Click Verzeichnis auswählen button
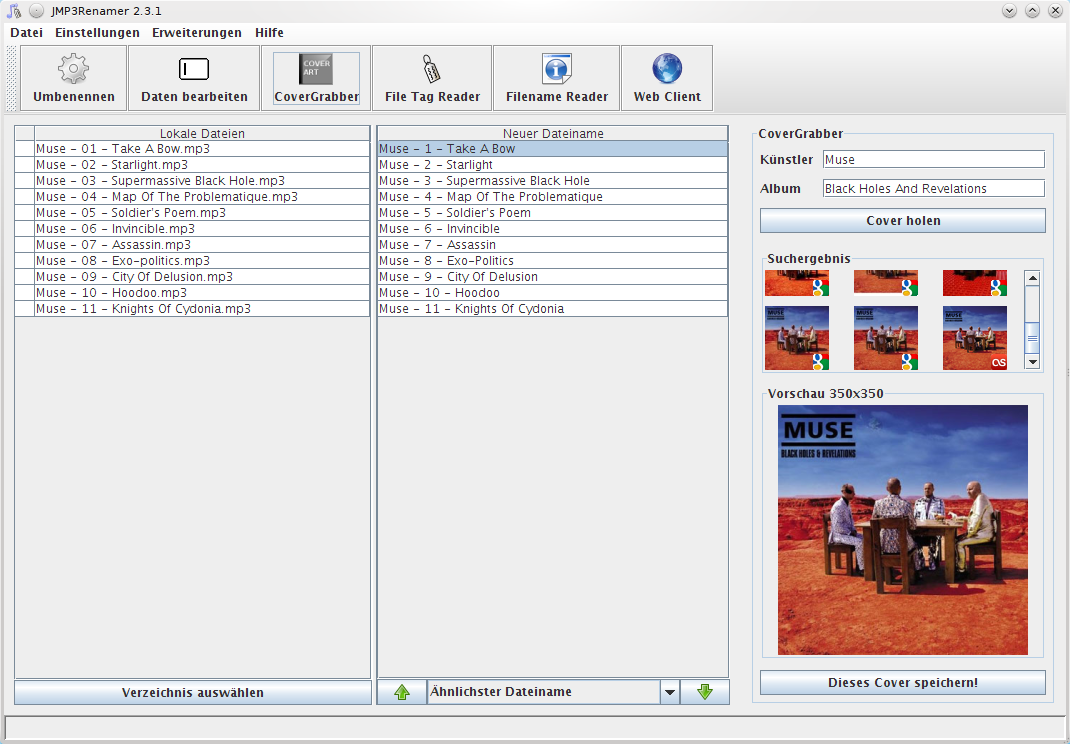 192,692
